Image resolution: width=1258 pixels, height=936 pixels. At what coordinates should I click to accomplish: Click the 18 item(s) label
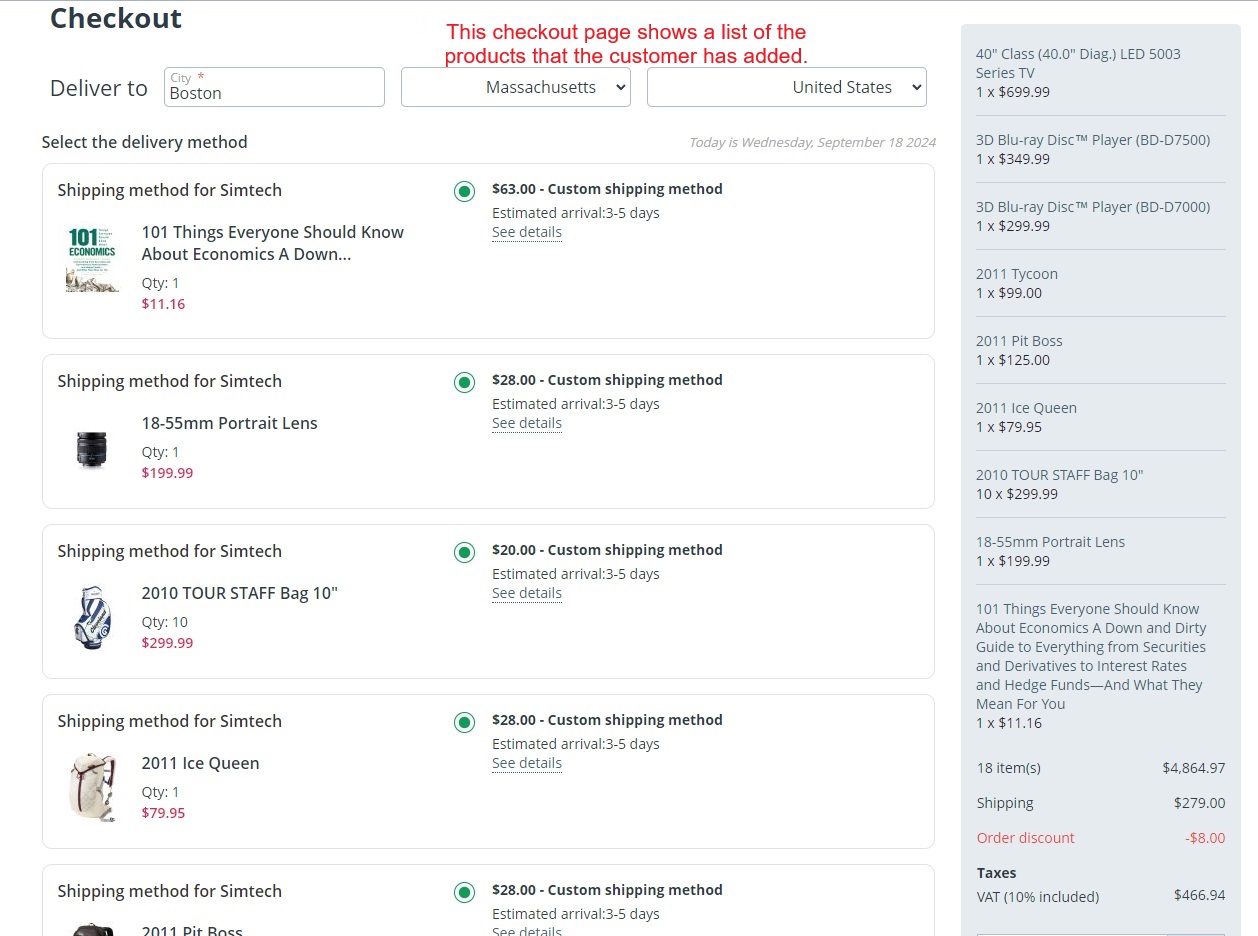[1009, 768]
